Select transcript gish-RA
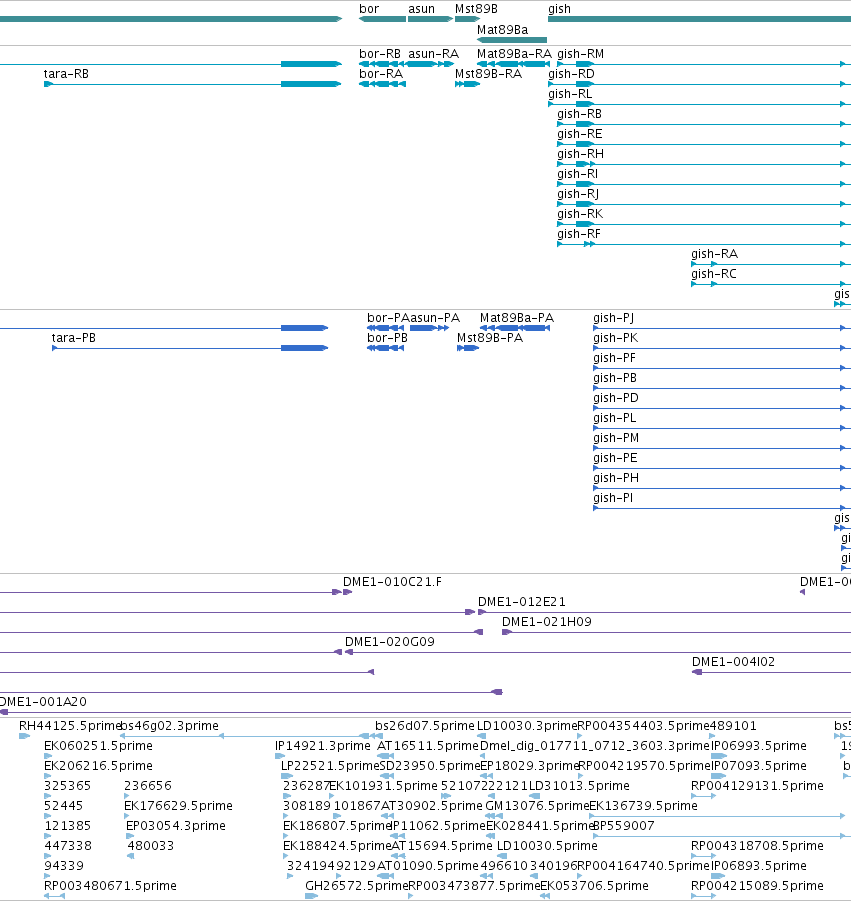Screen dimensions: 851x901 (714, 255)
